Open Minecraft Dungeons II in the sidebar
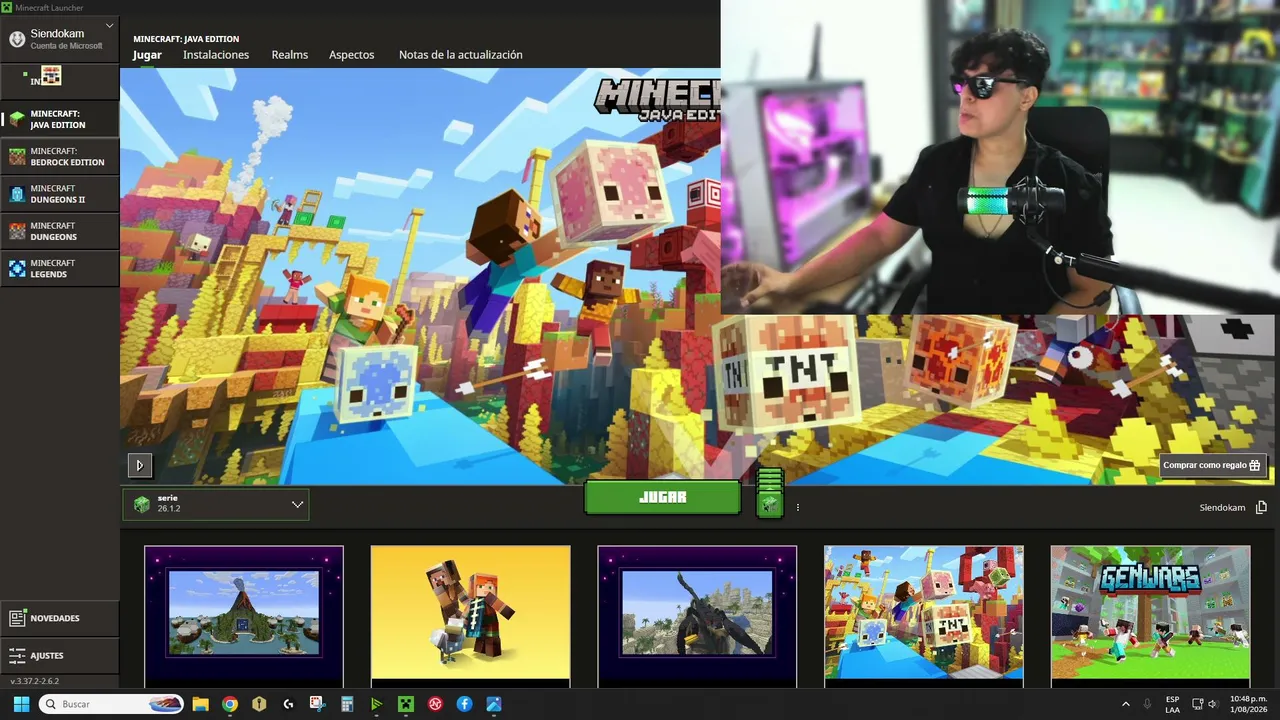Viewport: 1280px width, 720px height. [60, 194]
